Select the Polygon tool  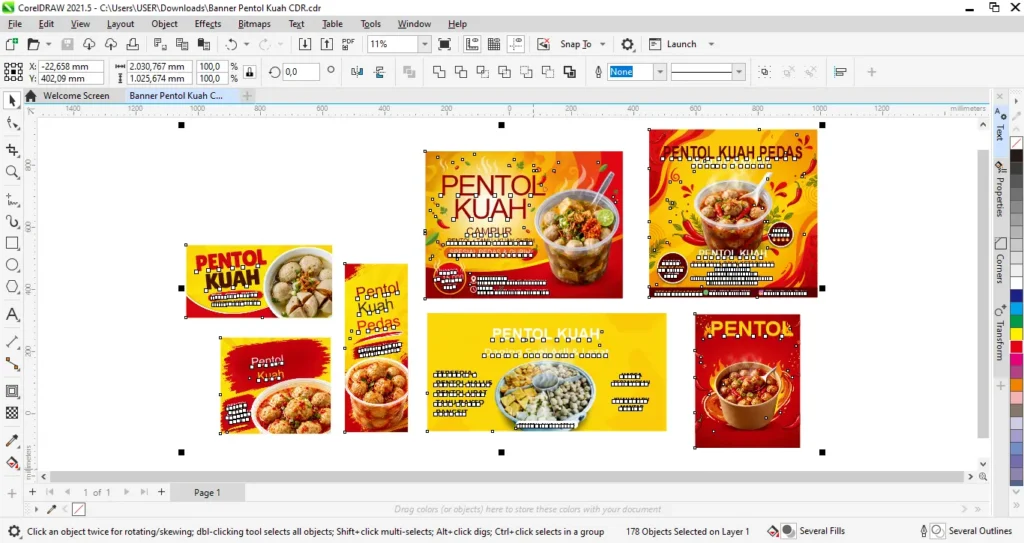pyautogui.click(x=12, y=287)
